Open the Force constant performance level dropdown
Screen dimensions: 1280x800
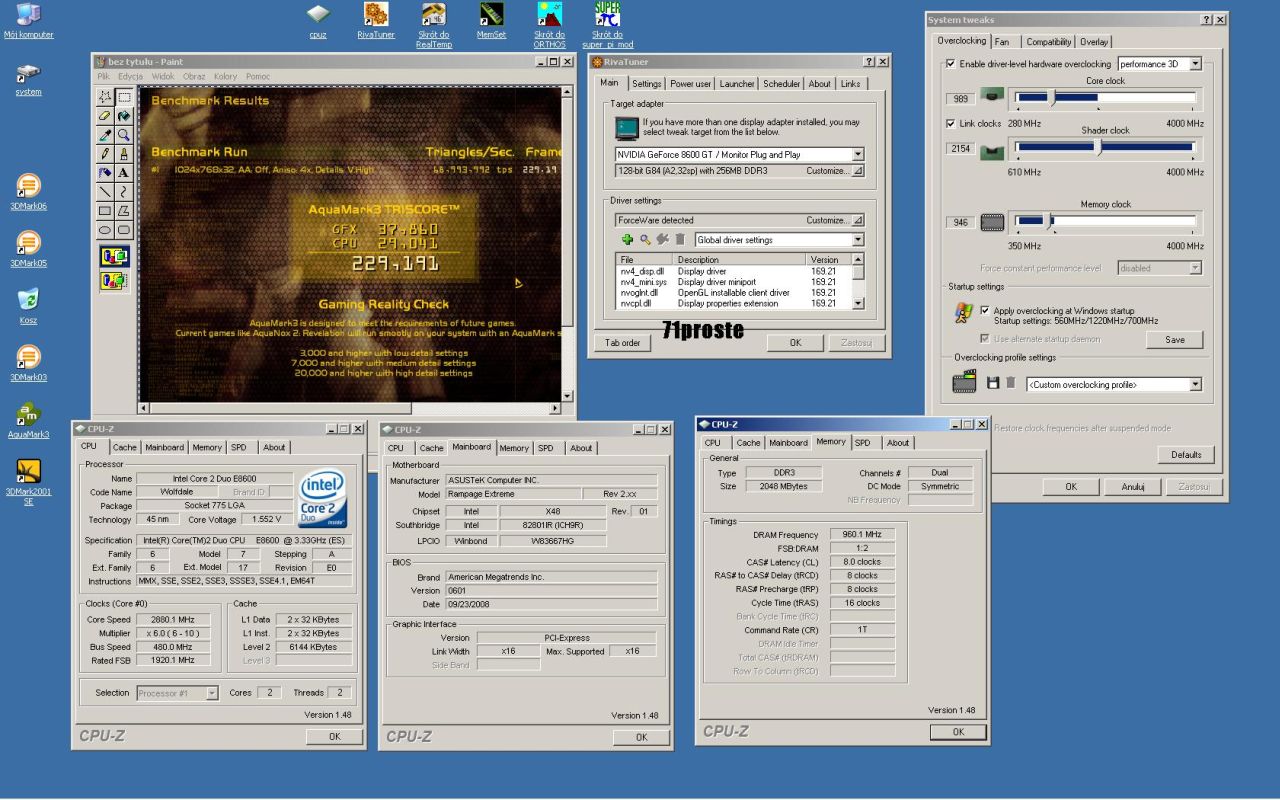click(x=1194, y=268)
